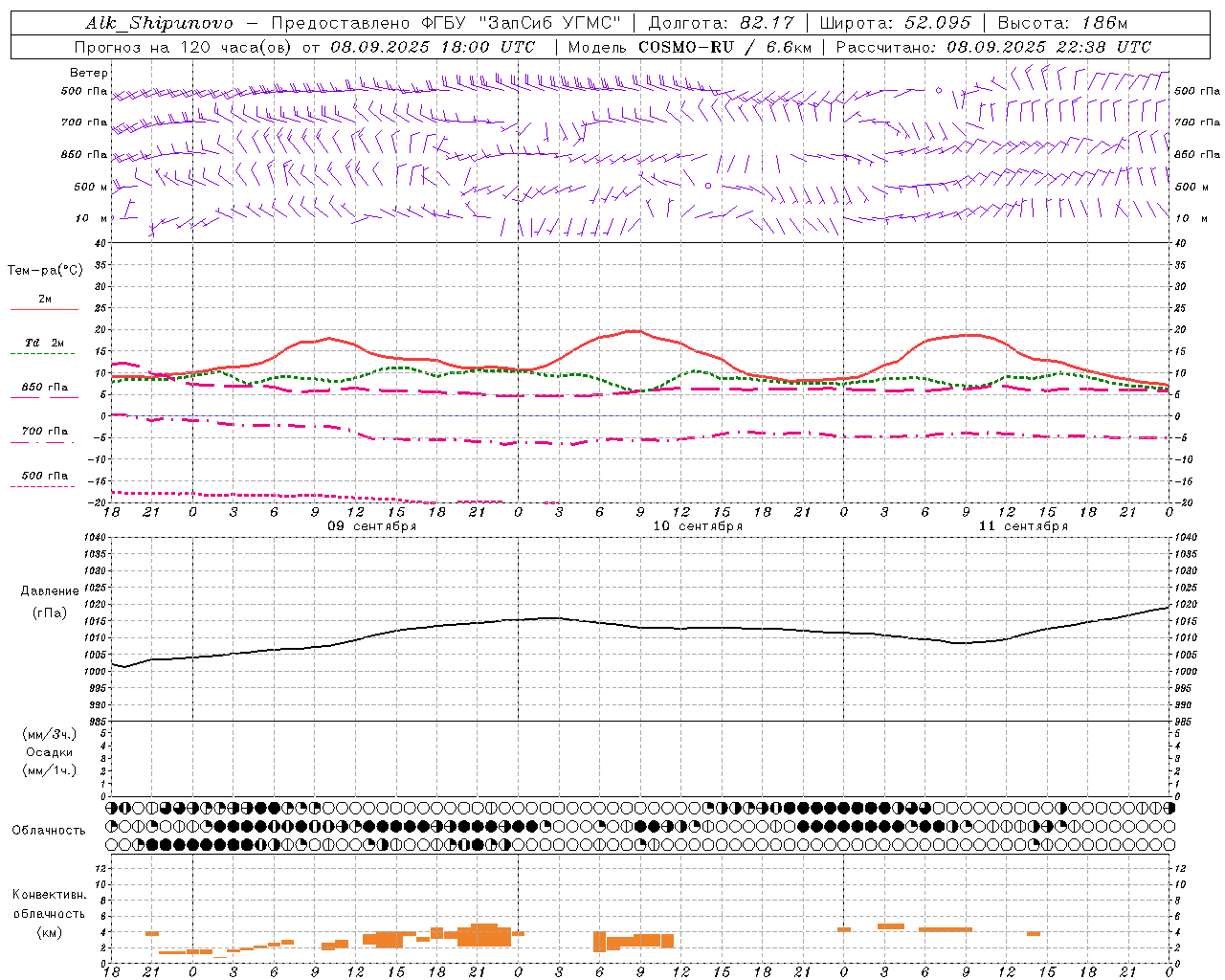
Task: Select the 'Высота: 186м' value
Action: 1062,23
